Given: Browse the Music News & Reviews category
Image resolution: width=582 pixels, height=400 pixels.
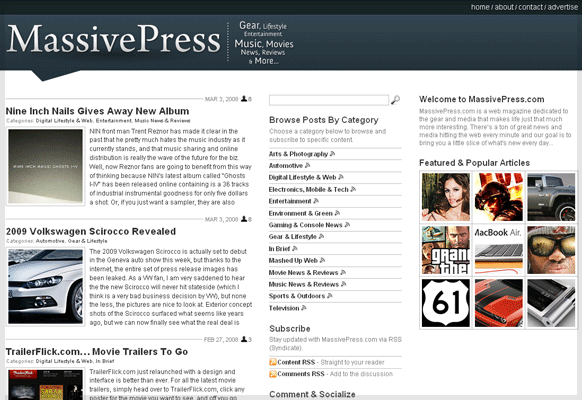Looking at the screenshot, I should point(304,285).
